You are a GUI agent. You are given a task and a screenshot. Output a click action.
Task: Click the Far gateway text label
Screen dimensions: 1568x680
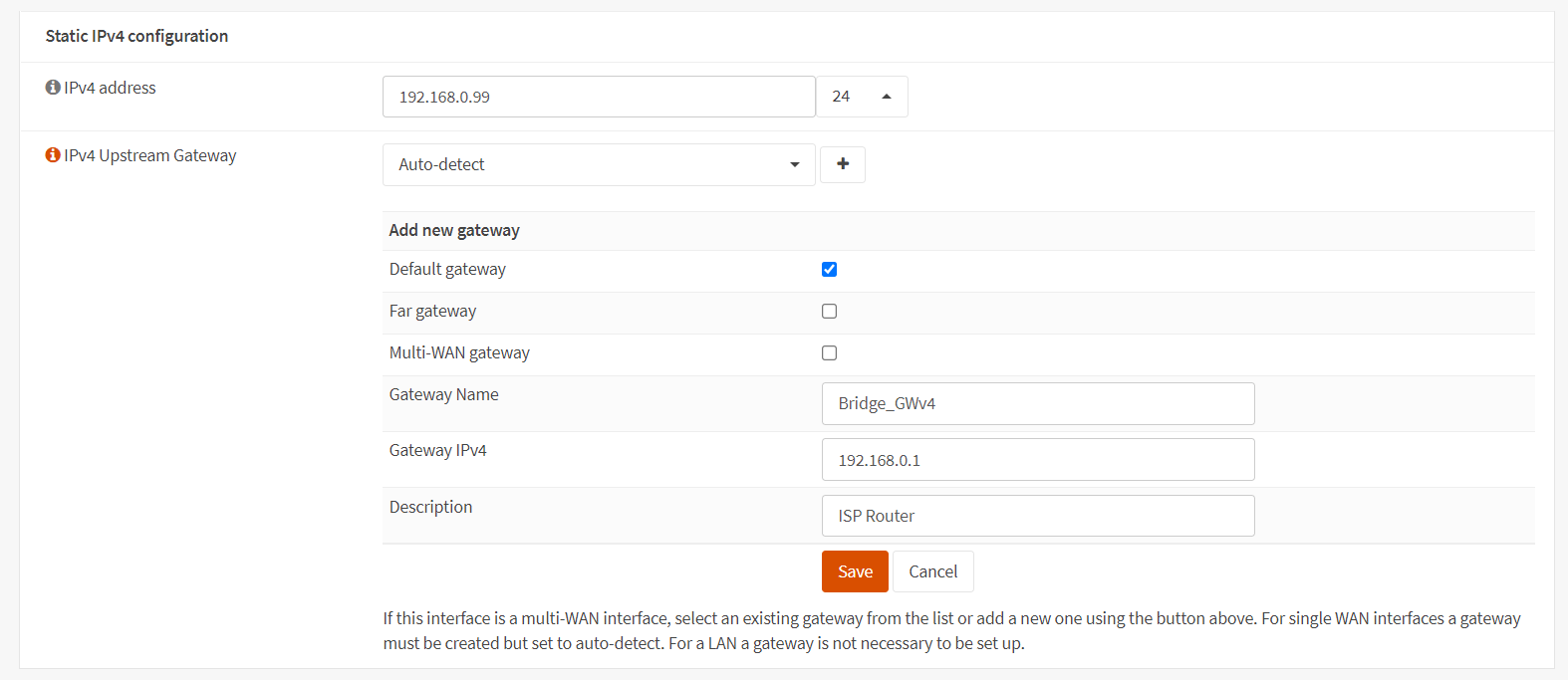[x=432, y=311]
